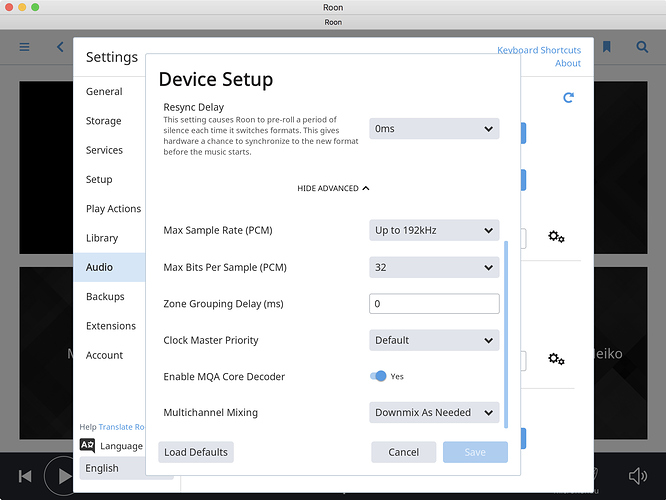Go back with the left arrow

[60, 47]
